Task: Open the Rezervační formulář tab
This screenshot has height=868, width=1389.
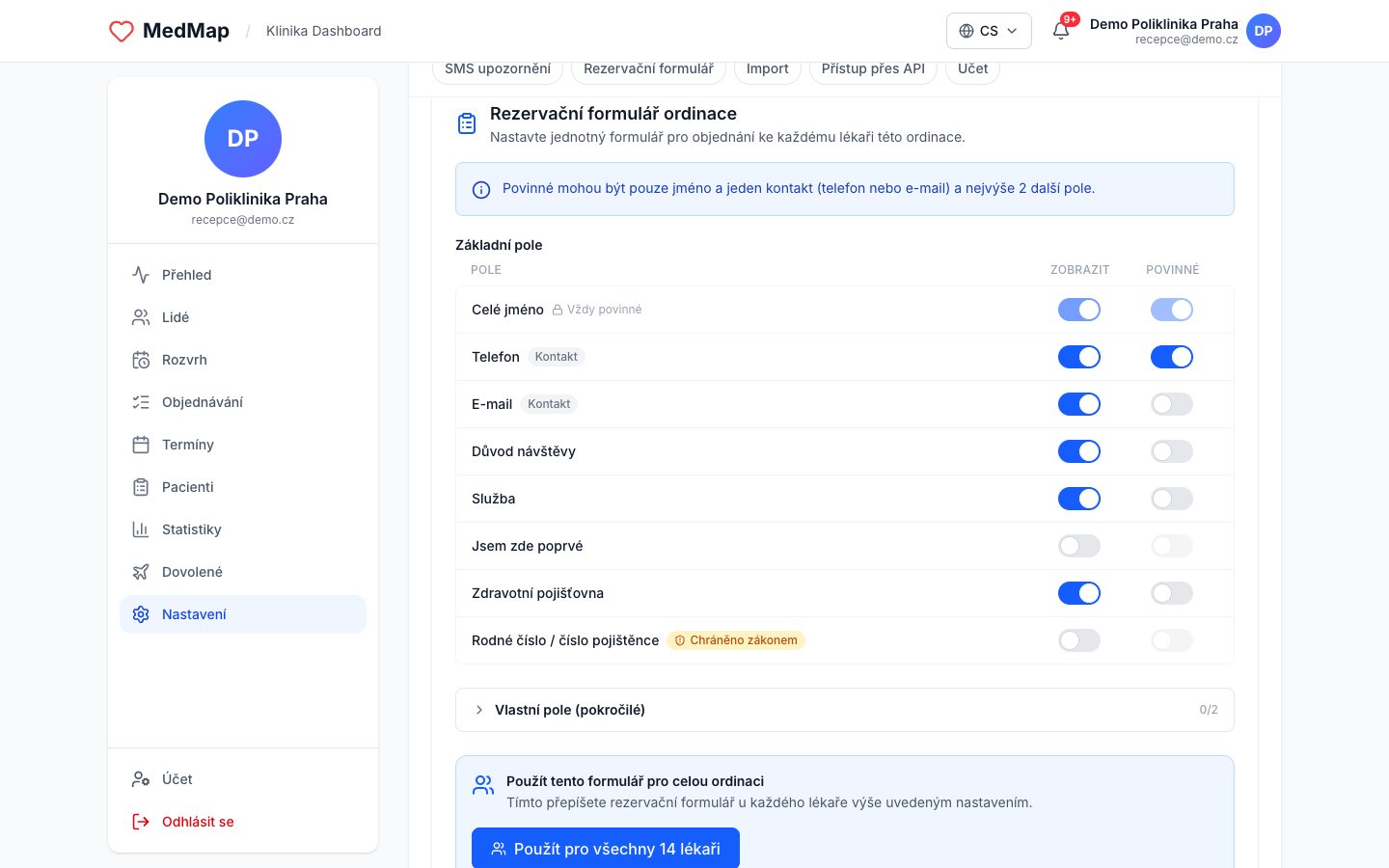Action: click(x=648, y=68)
